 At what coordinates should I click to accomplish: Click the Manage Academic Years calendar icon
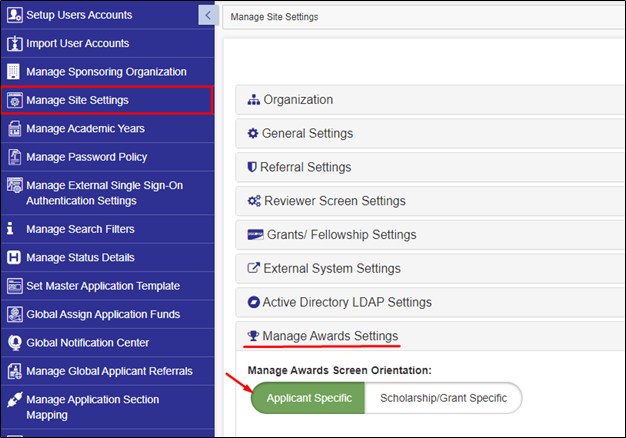click(x=15, y=129)
